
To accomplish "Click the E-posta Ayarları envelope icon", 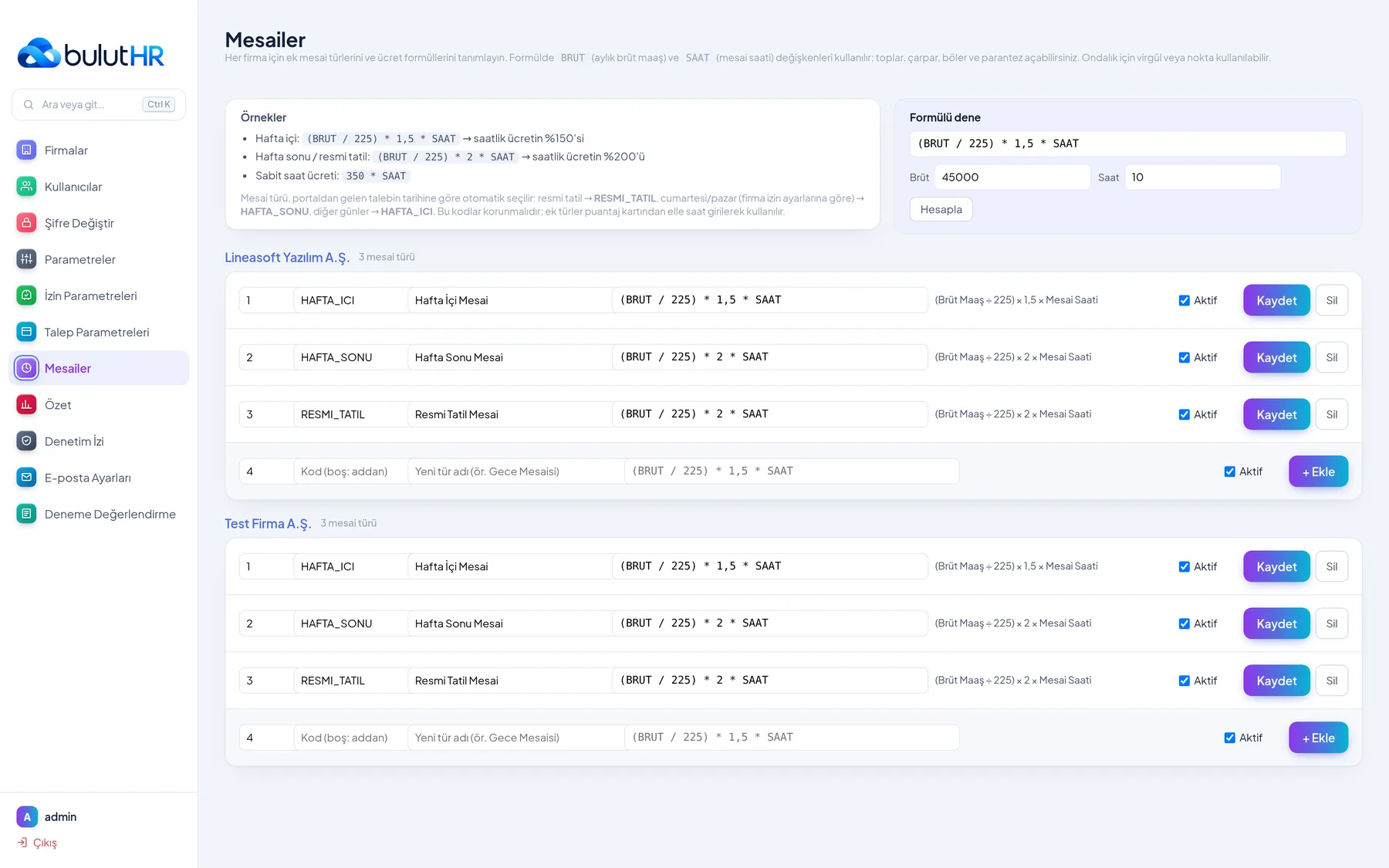I will (26, 478).
